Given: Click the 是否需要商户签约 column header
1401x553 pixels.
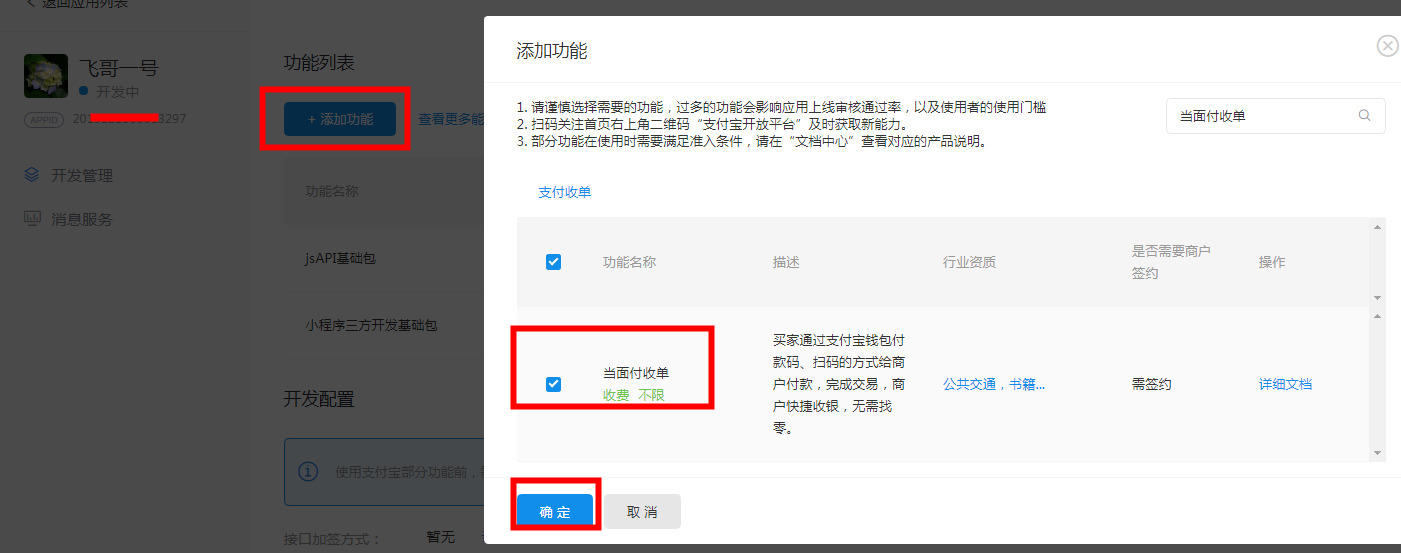Looking at the screenshot, I should [1171, 262].
